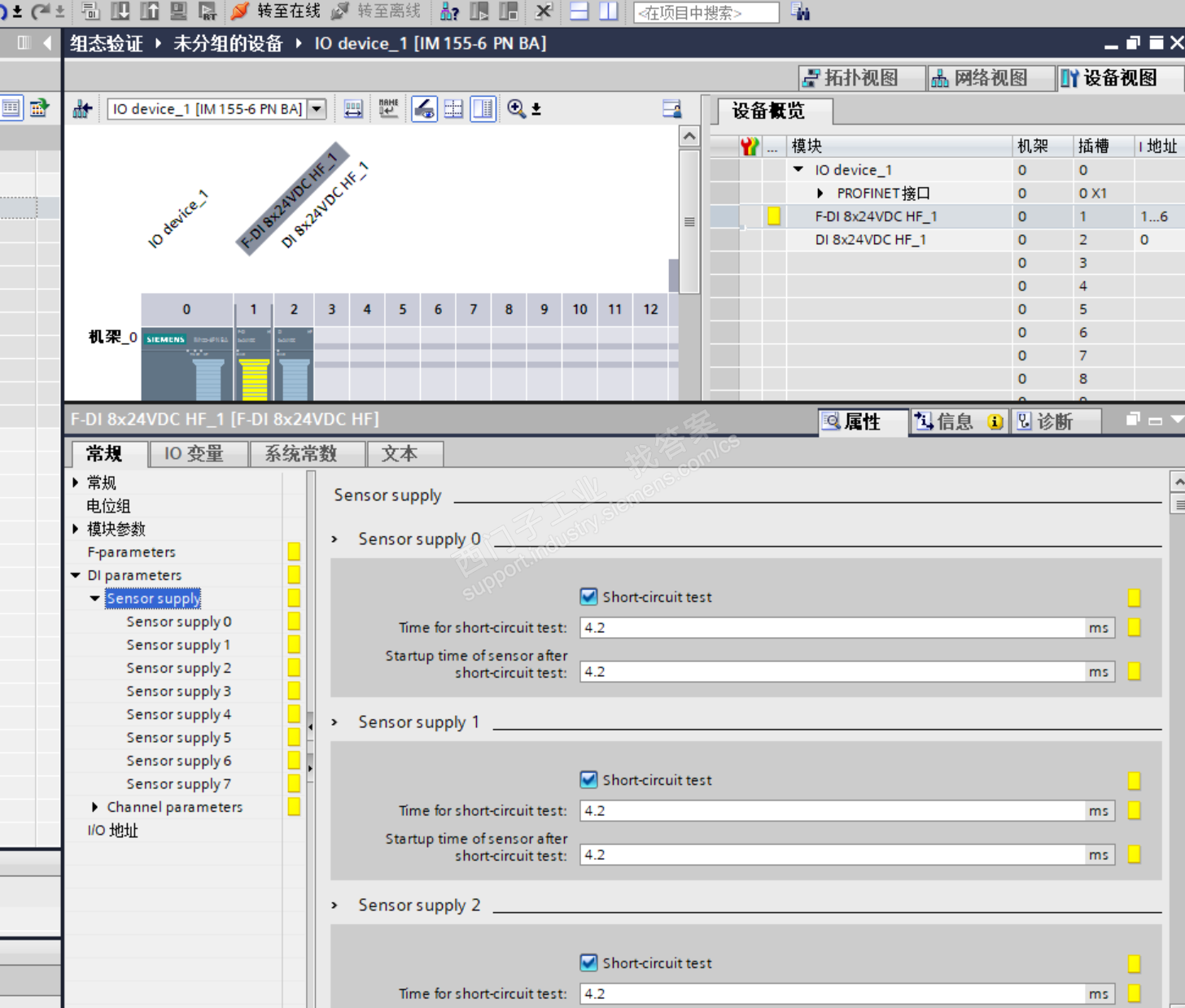Split editor space vertically icon
Screen dimensions: 1185x1008
click(x=609, y=11)
